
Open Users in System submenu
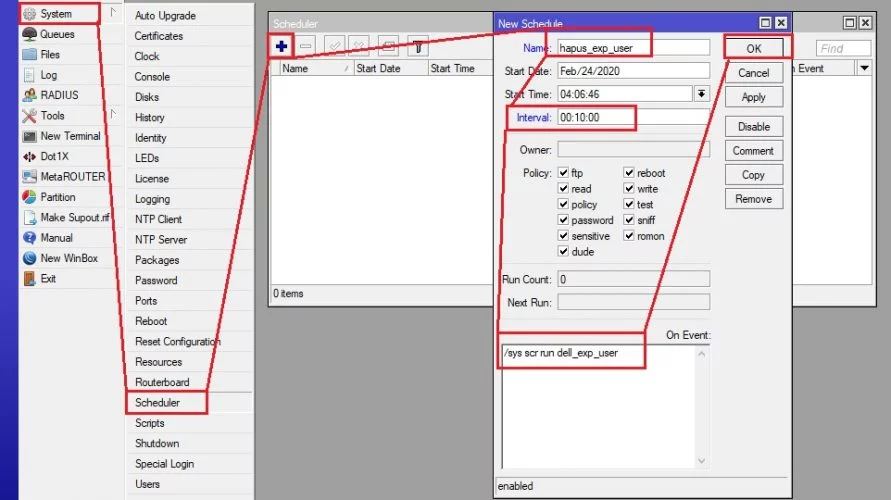(x=147, y=484)
